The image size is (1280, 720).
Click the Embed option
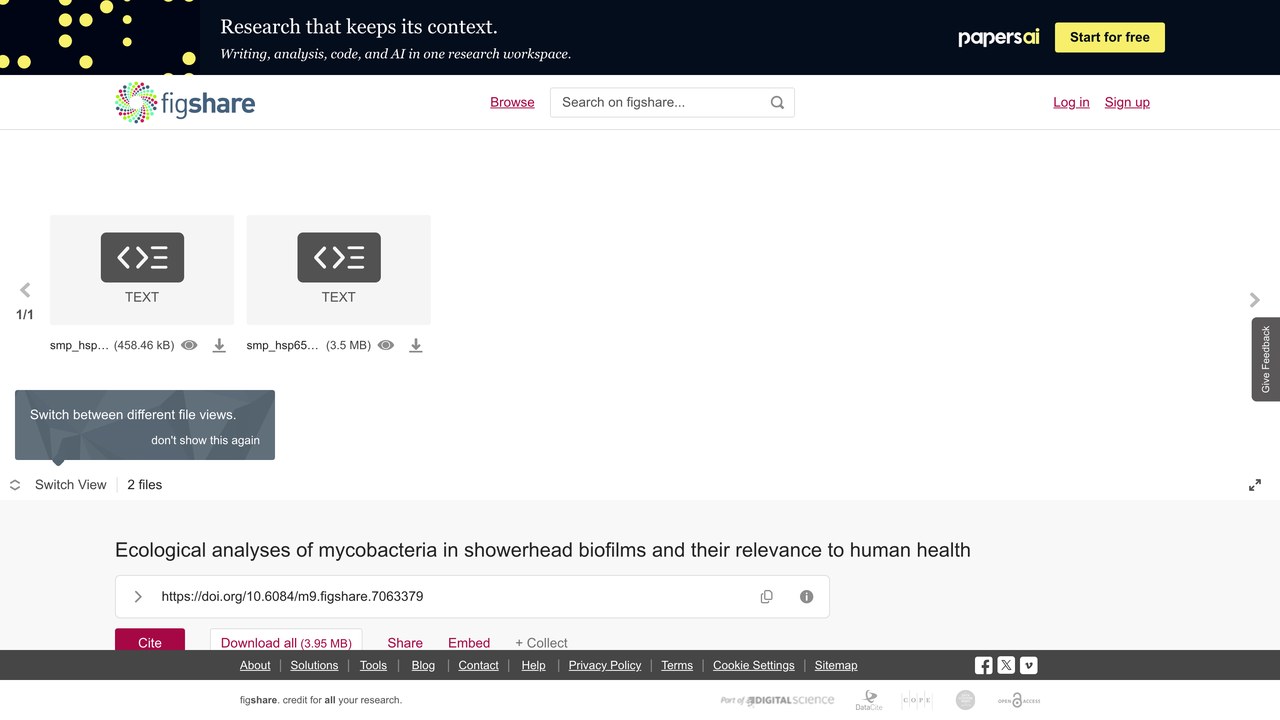(x=469, y=643)
